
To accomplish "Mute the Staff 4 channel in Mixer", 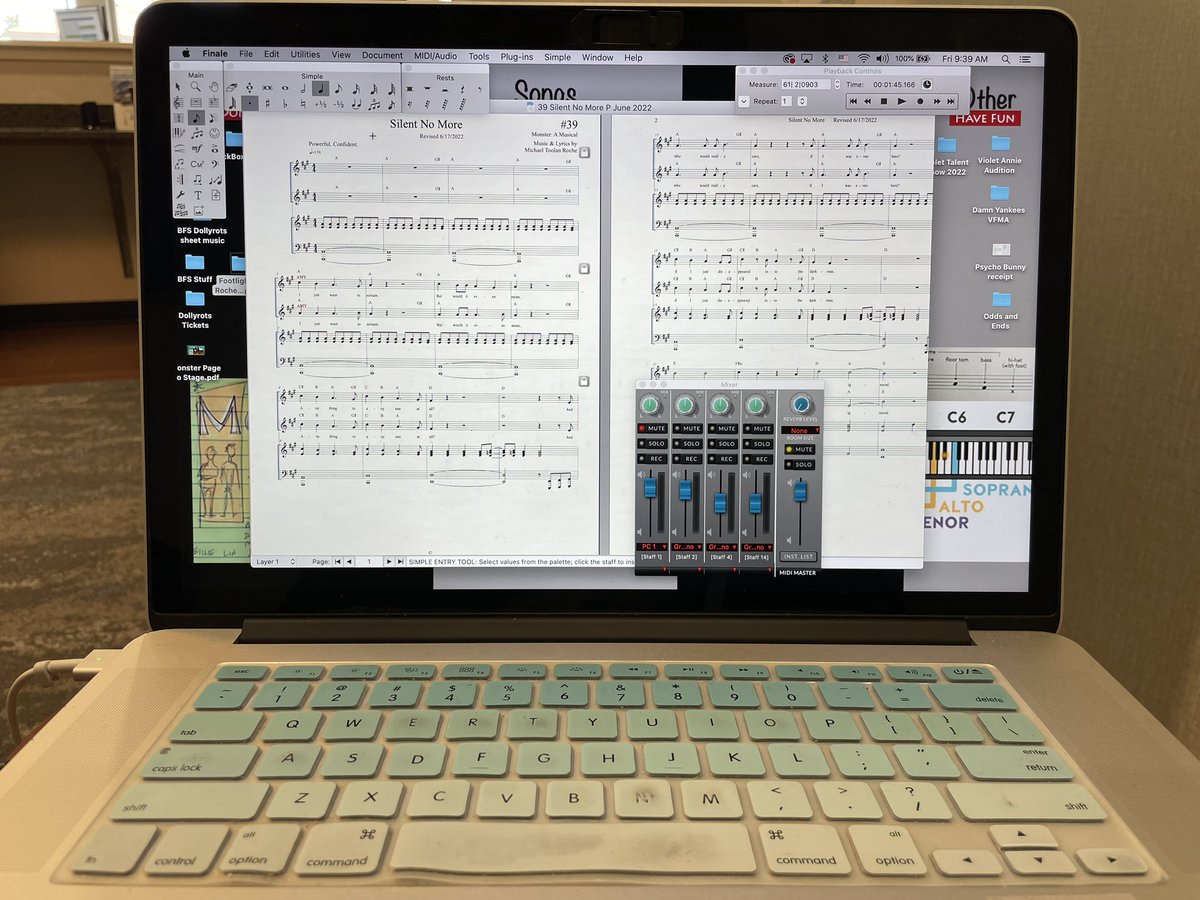I will tap(723, 428).
